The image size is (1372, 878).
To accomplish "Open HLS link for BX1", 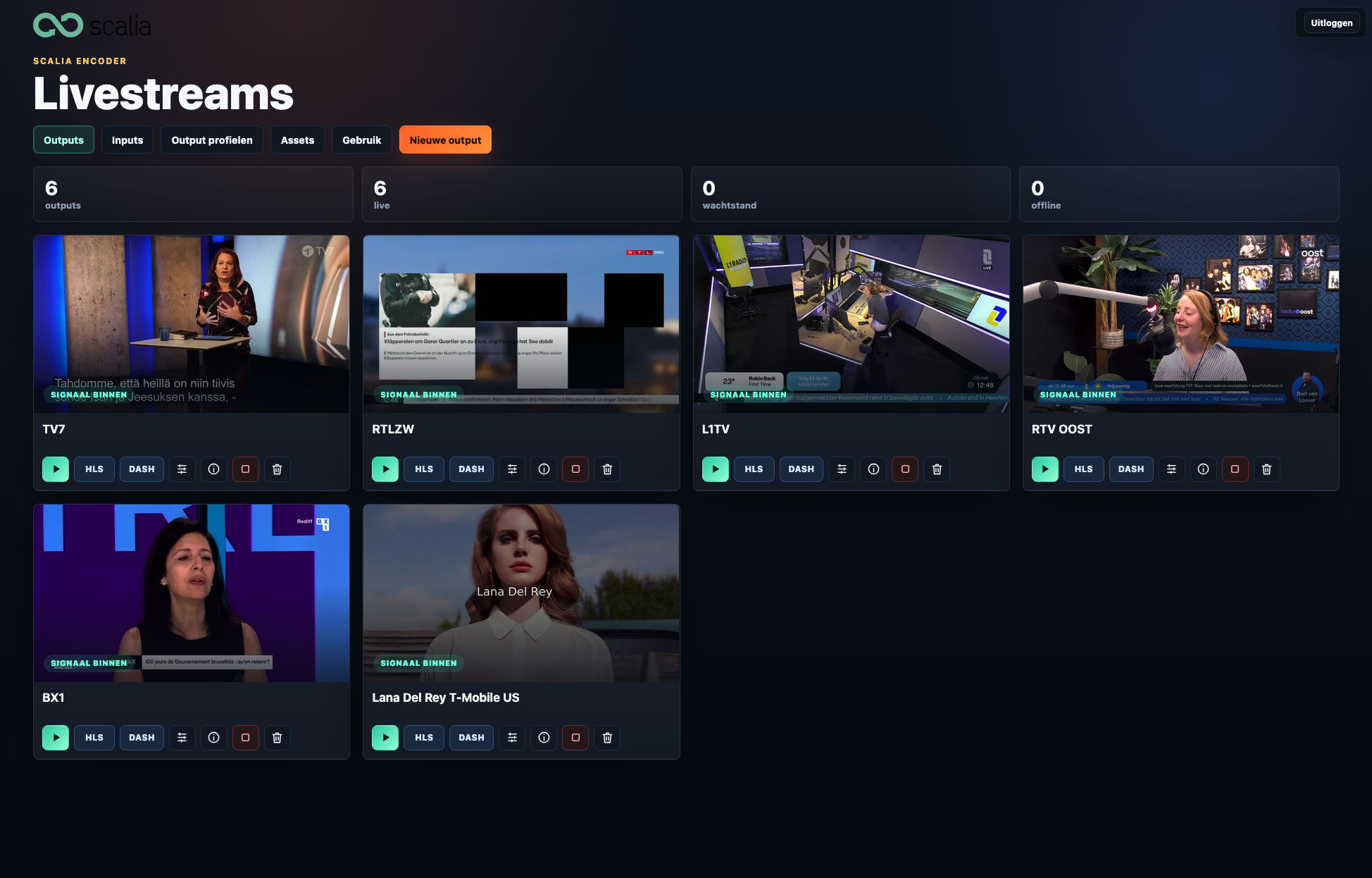I will [x=94, y=738].
